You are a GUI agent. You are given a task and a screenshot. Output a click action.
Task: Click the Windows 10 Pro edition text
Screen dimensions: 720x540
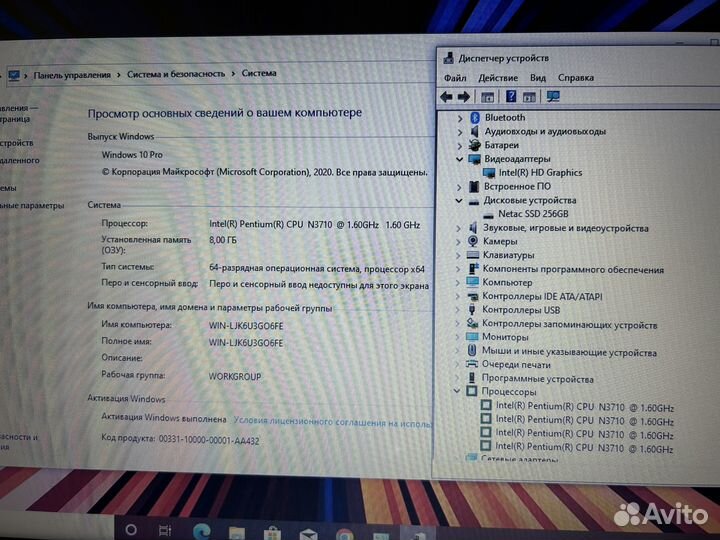coord(132,155)
